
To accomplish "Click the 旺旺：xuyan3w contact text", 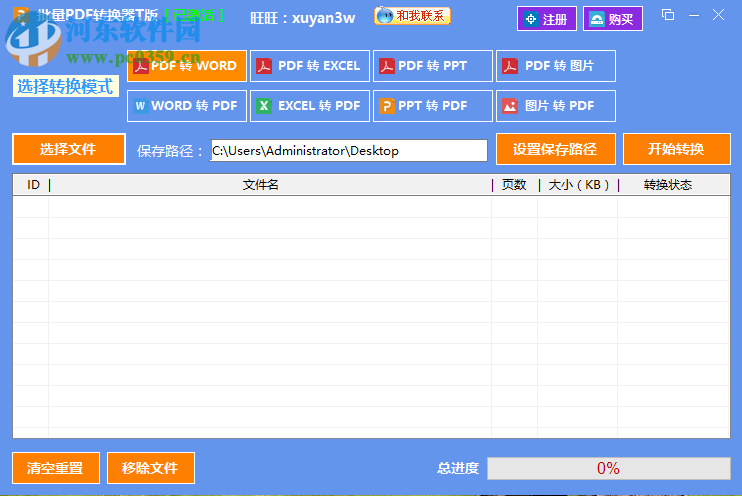I will tap(303, 18).
